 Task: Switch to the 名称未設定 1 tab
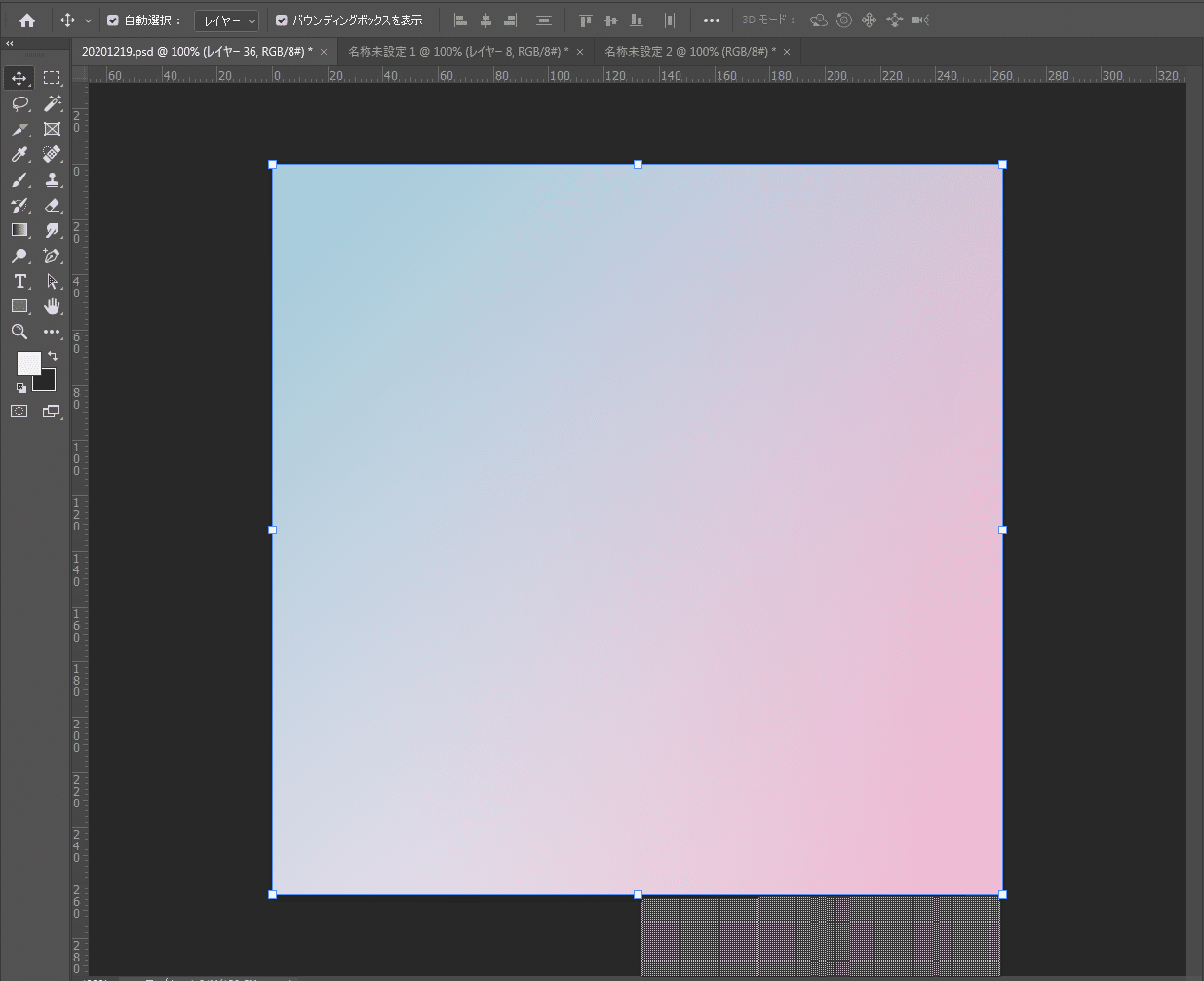click(x=458, y=52)
